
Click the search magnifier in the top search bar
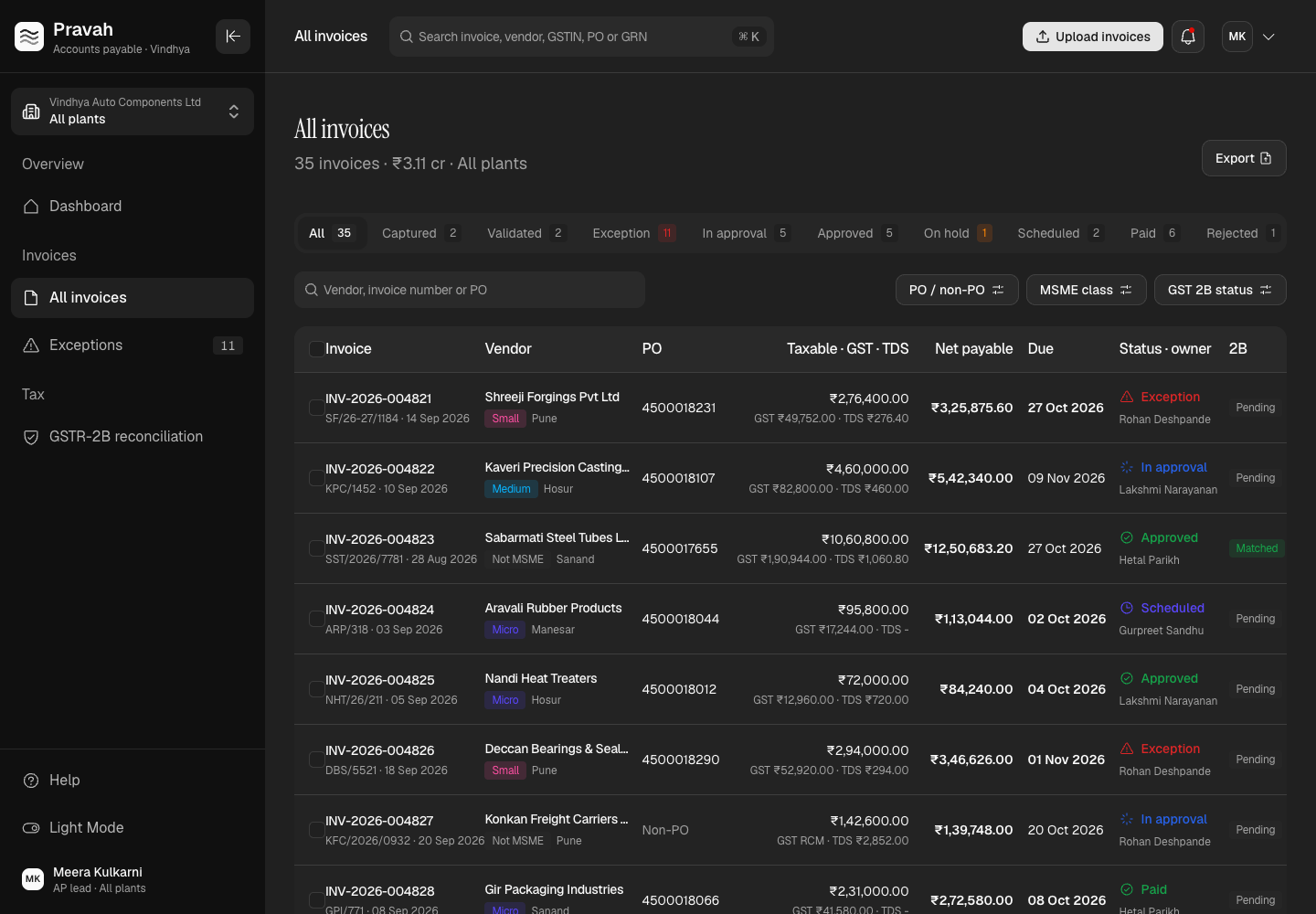click(407, 37)
